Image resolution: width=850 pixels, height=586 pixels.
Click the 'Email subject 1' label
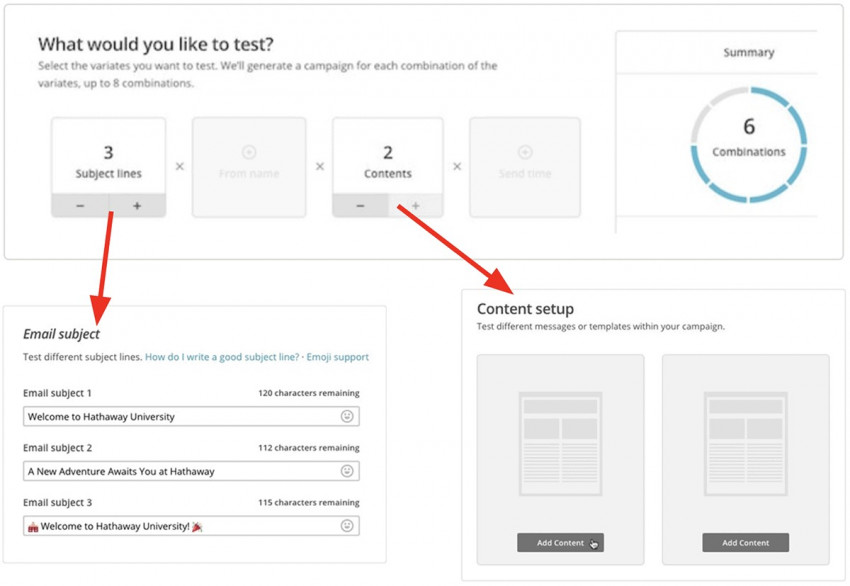[x=57, y=393]
